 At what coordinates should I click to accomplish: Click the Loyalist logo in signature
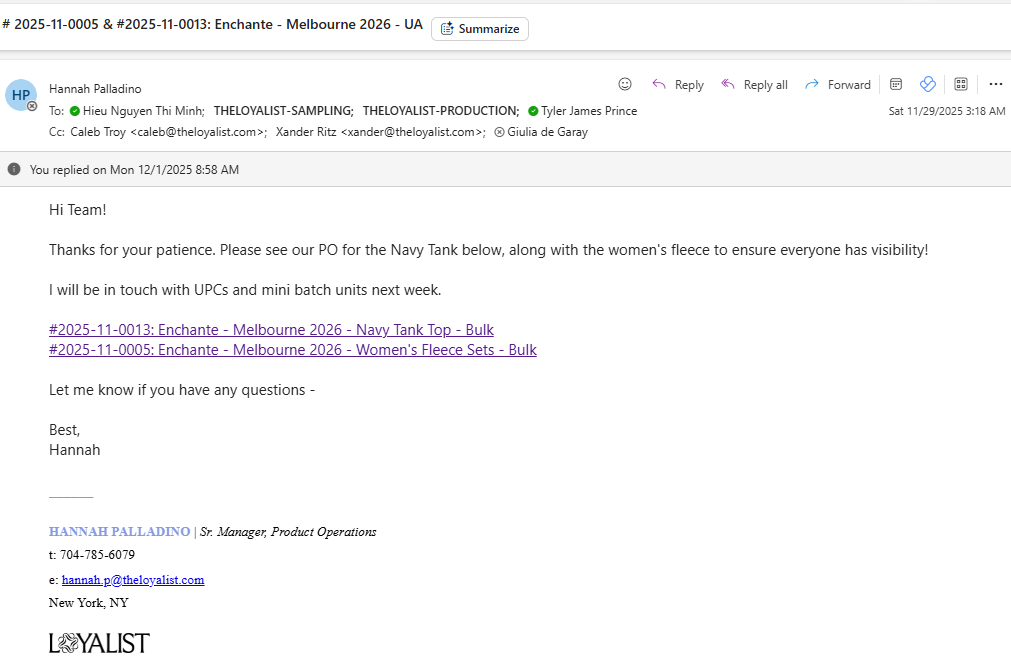tap(99, 643)
